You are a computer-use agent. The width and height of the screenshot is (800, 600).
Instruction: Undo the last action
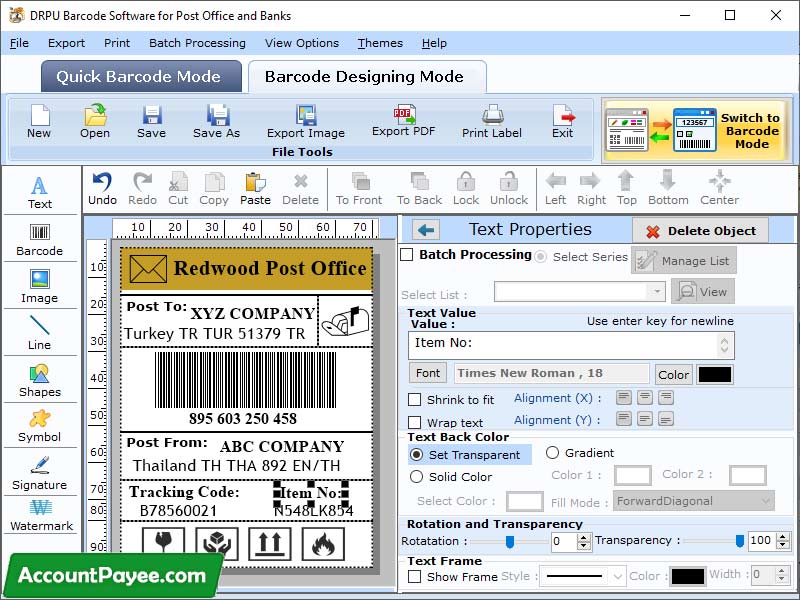(103, 189)
